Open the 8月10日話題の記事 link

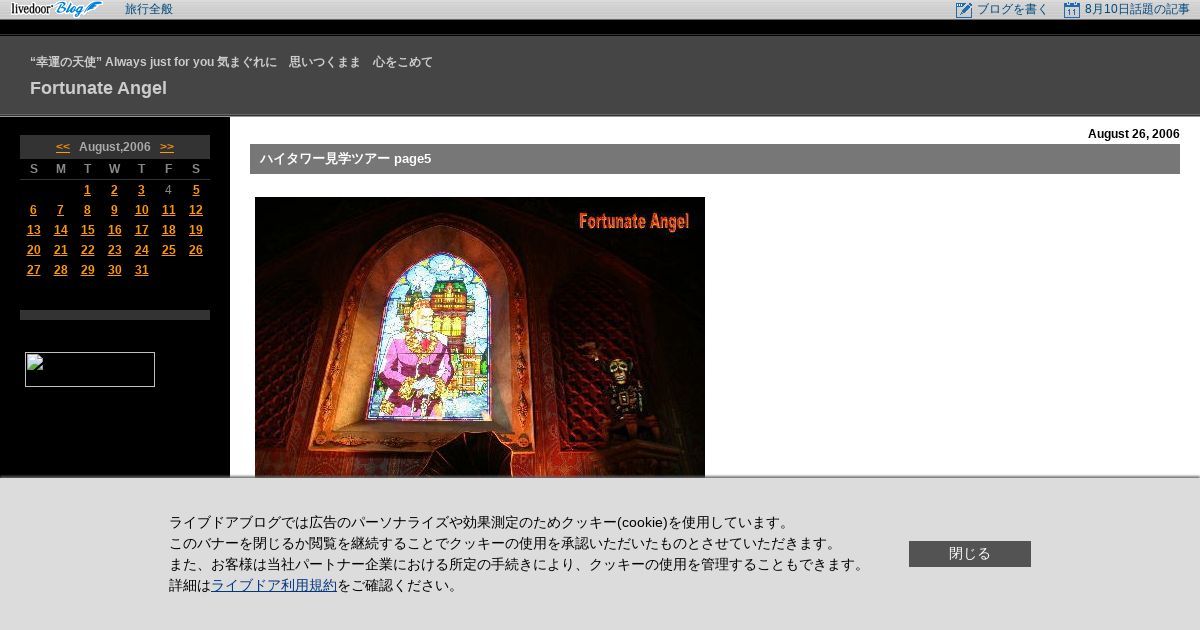(x=1137, y=9)
